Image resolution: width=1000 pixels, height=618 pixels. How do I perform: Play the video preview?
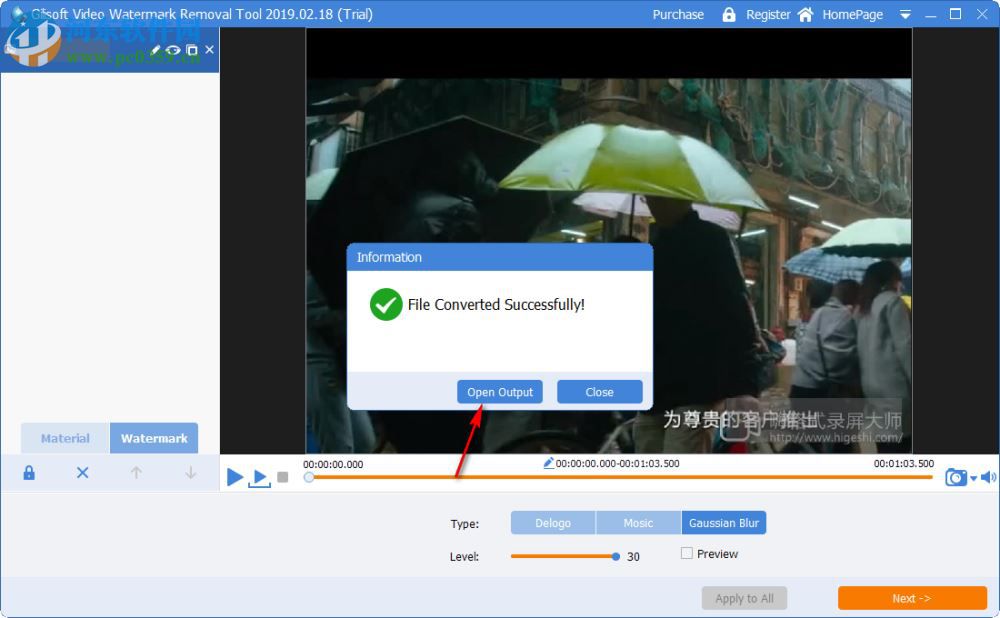point(235,477)
